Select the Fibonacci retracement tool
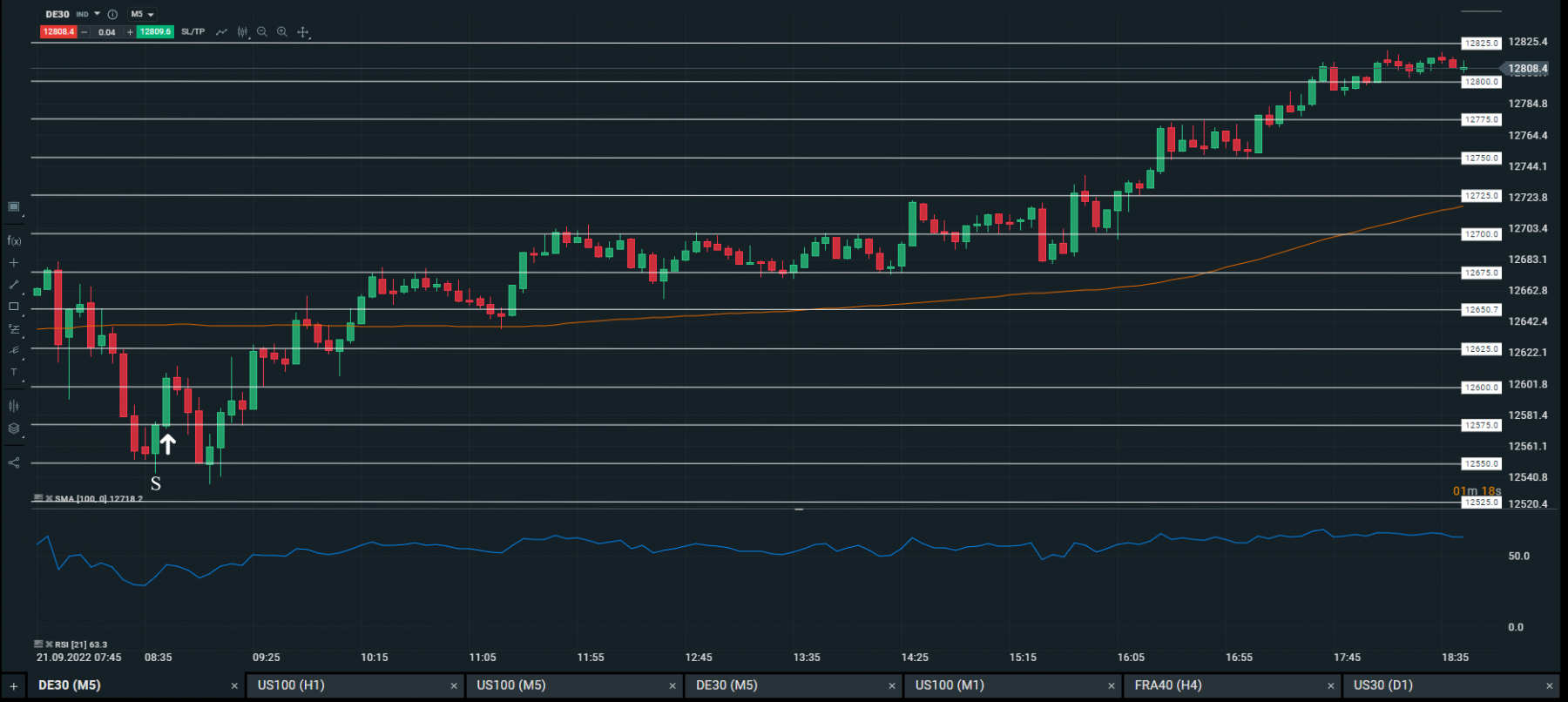Image resolution: width=1568 pixels, height=702 pixels. [14, 329]
